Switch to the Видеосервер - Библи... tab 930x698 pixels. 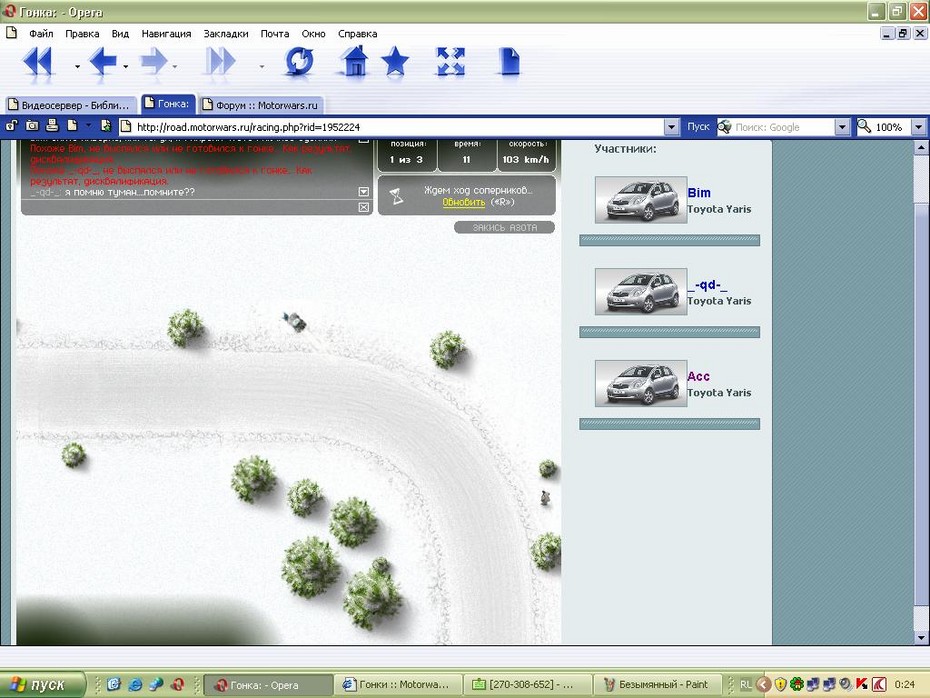pos(71,105)
